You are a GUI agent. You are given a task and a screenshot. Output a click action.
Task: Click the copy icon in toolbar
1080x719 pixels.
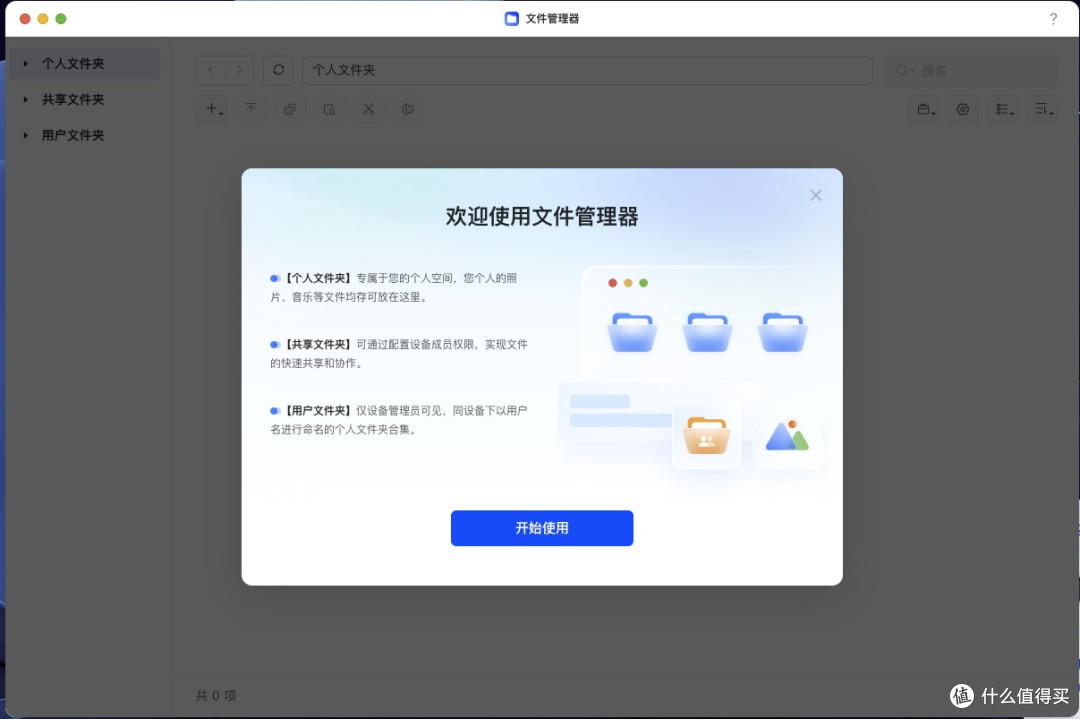[x=290, y=109]
